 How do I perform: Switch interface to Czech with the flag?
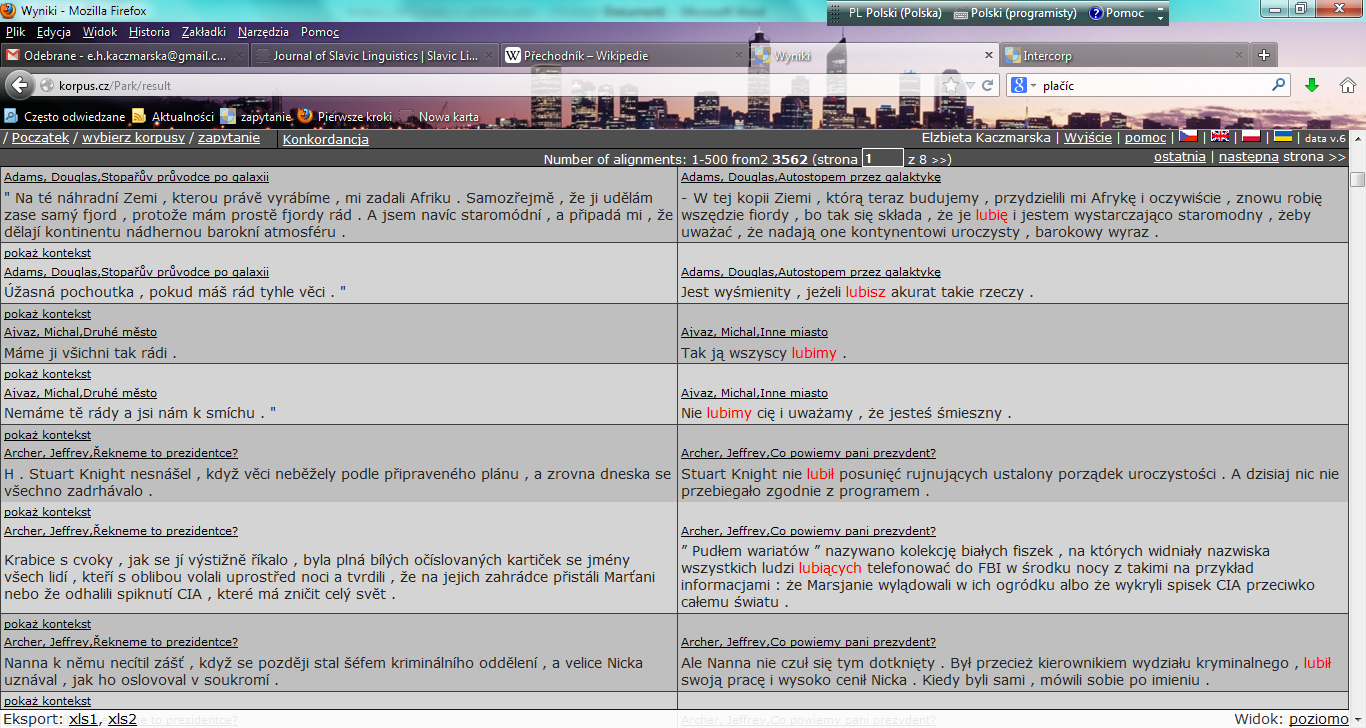click(x=1188, y=136)
